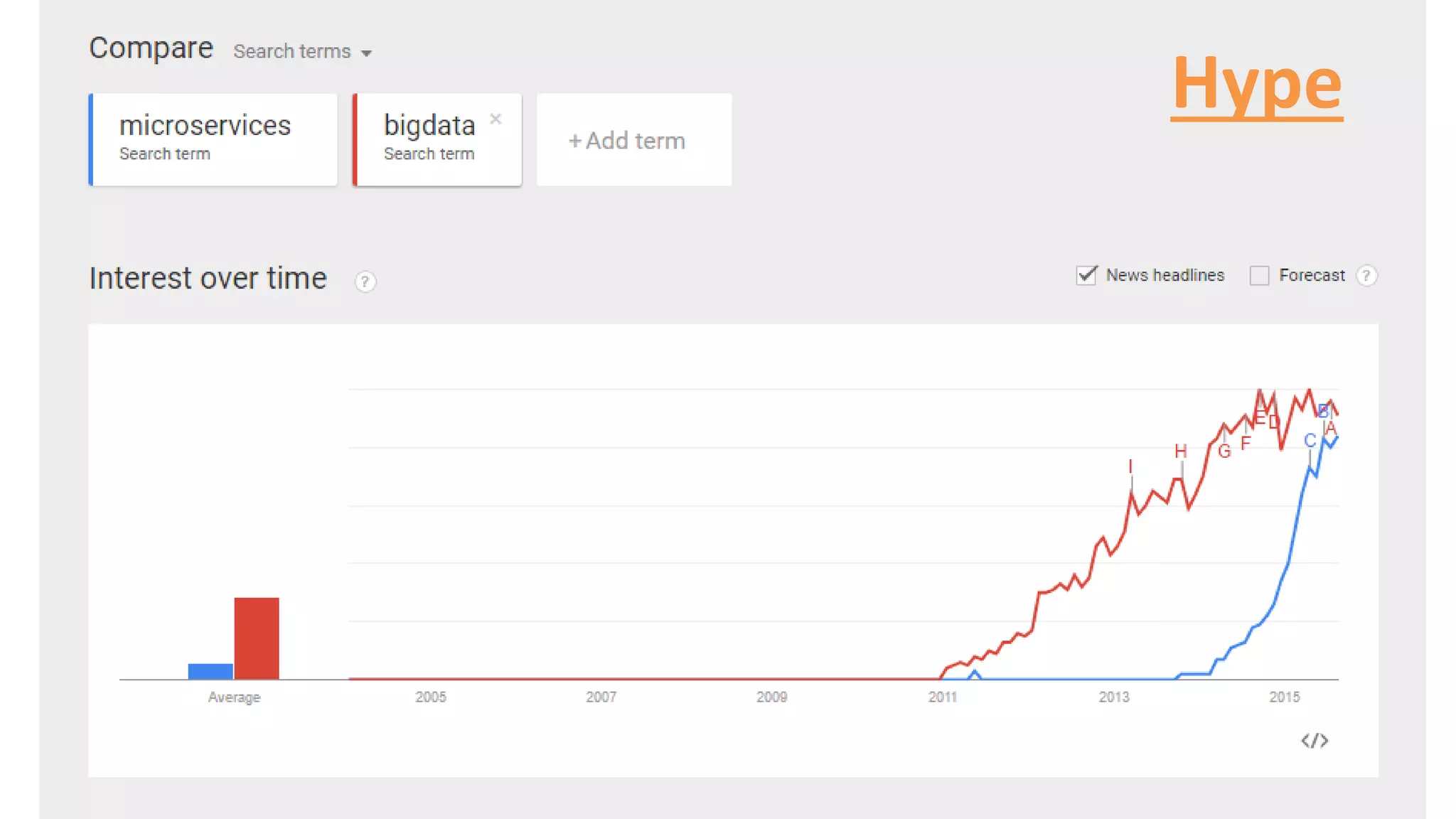This screenshot has height=819, width=1456.
Task: Open the orange Hype link
Action: (x=1257, y=84)
